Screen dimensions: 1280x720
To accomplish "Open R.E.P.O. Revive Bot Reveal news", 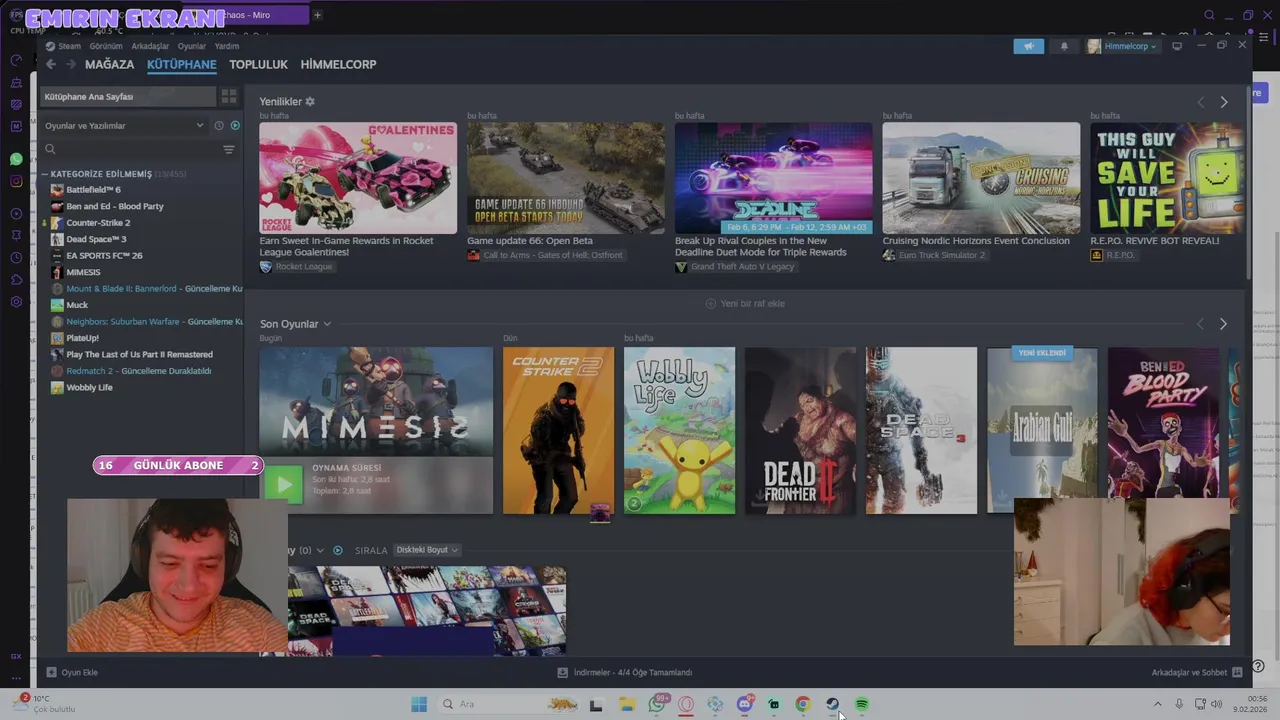I will [1168, 178].
